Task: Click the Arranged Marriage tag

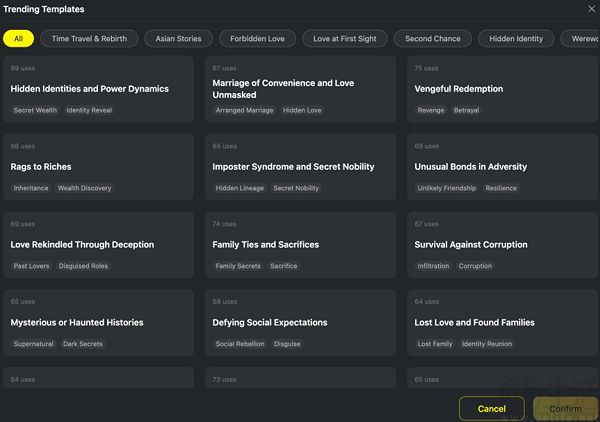Action: pyautogui.click(x=243, y=110)
